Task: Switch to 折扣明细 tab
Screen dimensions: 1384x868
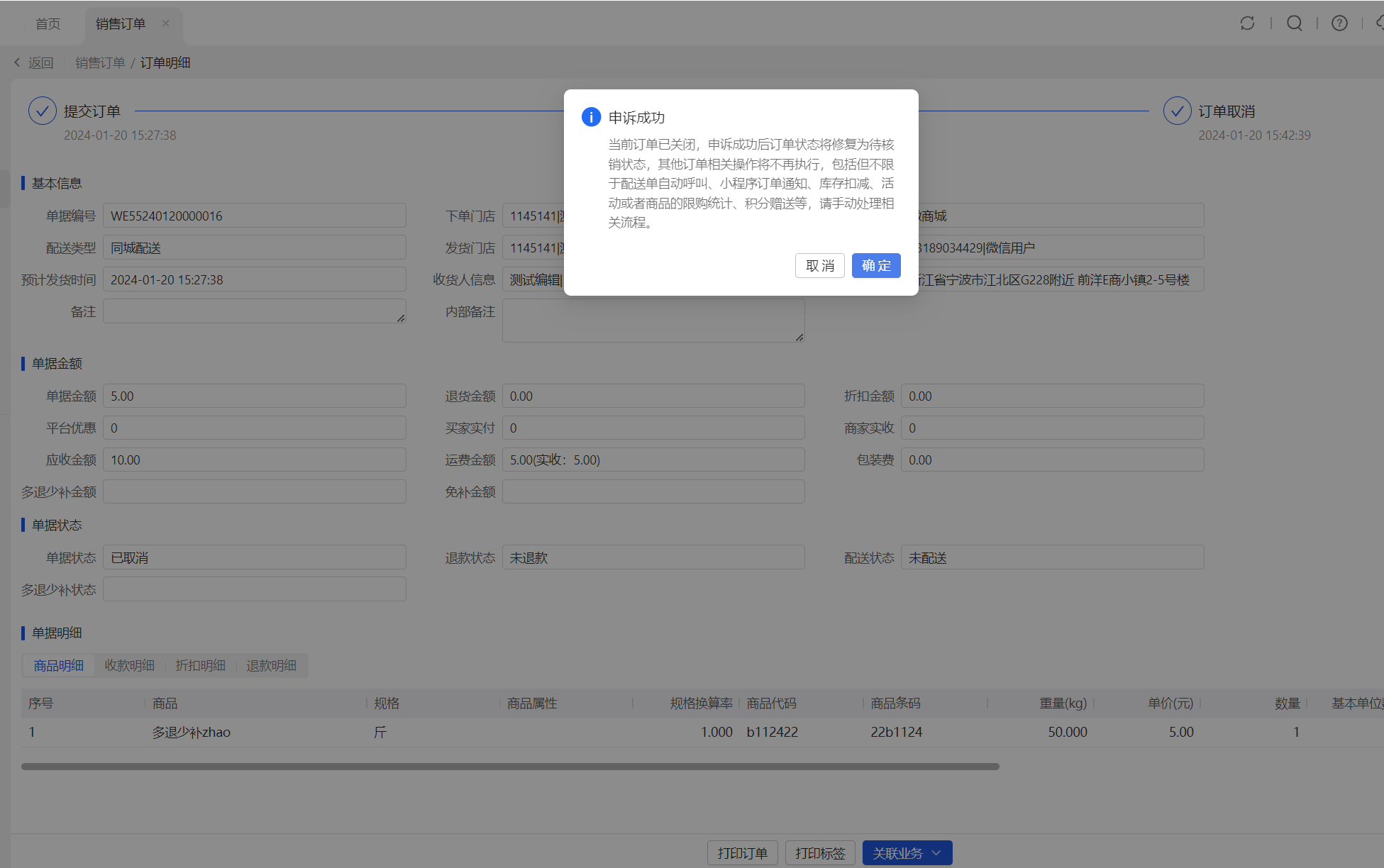Action: (x=201, y=665)
